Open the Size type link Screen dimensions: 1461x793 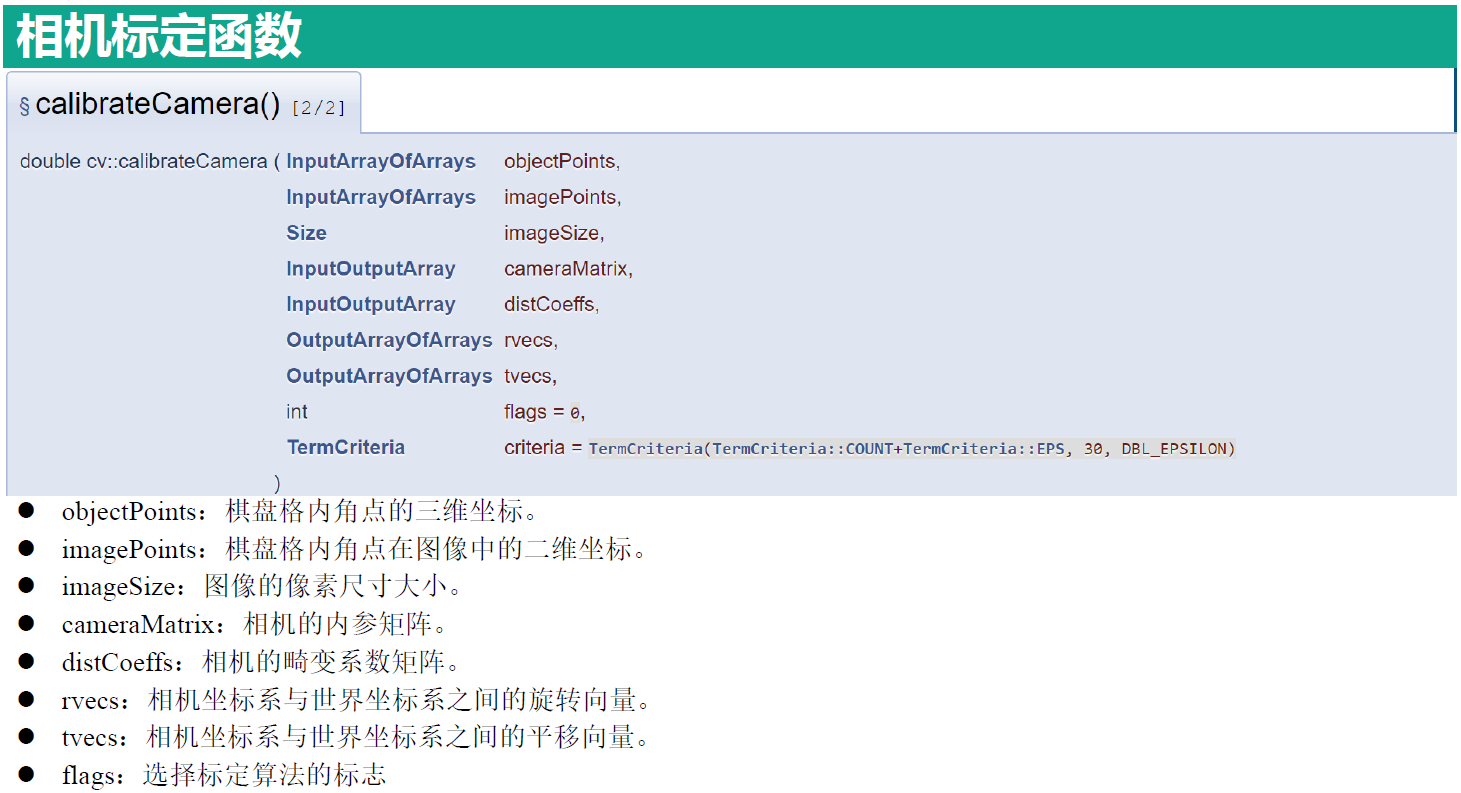tap(306, 233)
